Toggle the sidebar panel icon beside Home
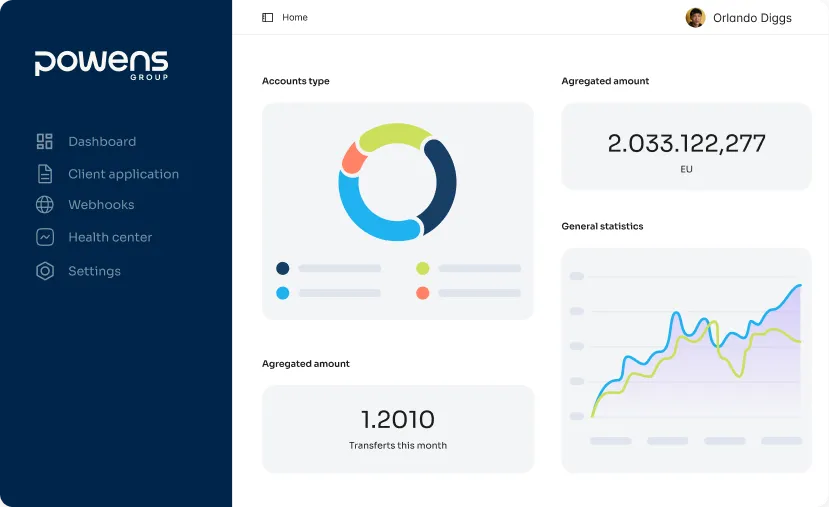 pos(267,17)
